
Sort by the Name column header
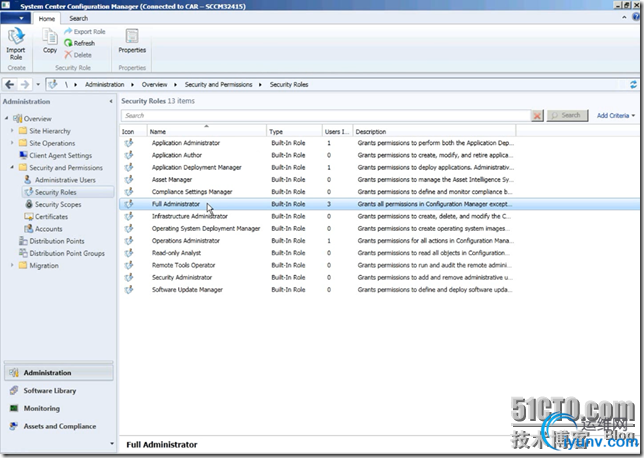click(x=207, y=131)
